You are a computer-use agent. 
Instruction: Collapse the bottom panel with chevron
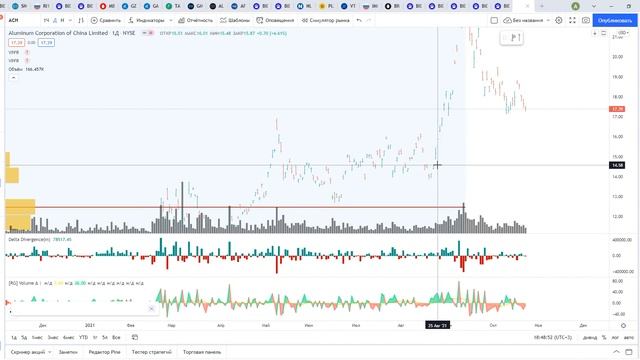tap(616, 352)
